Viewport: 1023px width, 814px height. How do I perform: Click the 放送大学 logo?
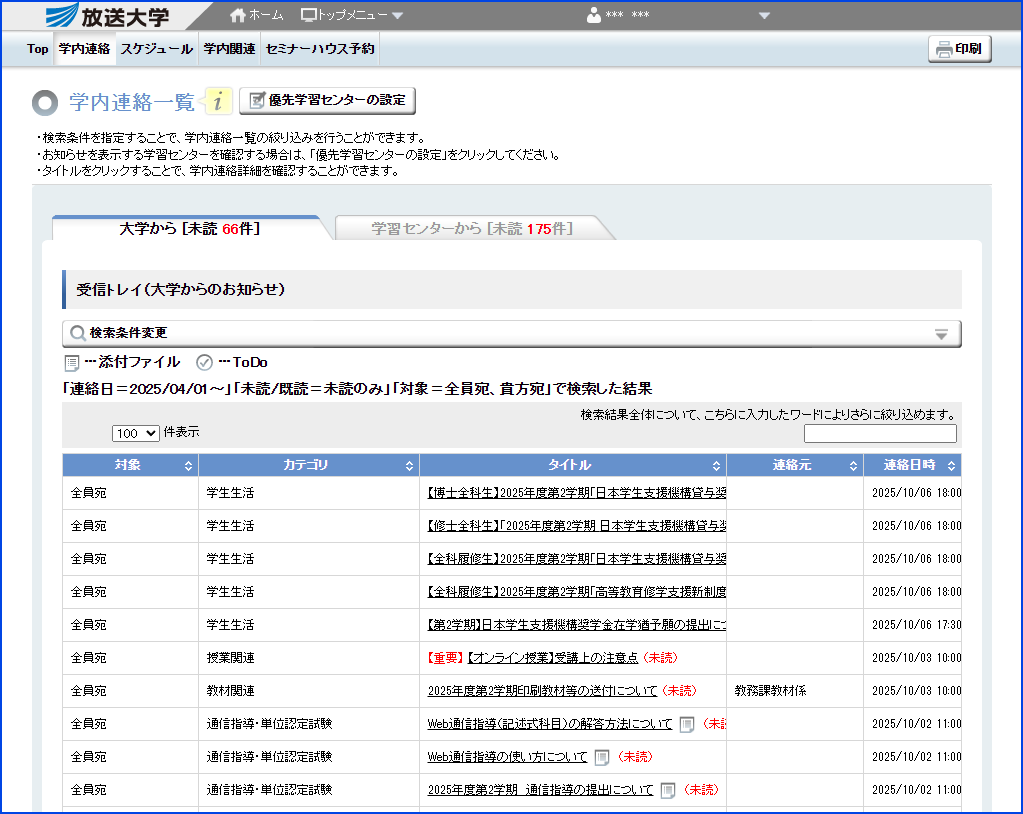pos(110,16)
